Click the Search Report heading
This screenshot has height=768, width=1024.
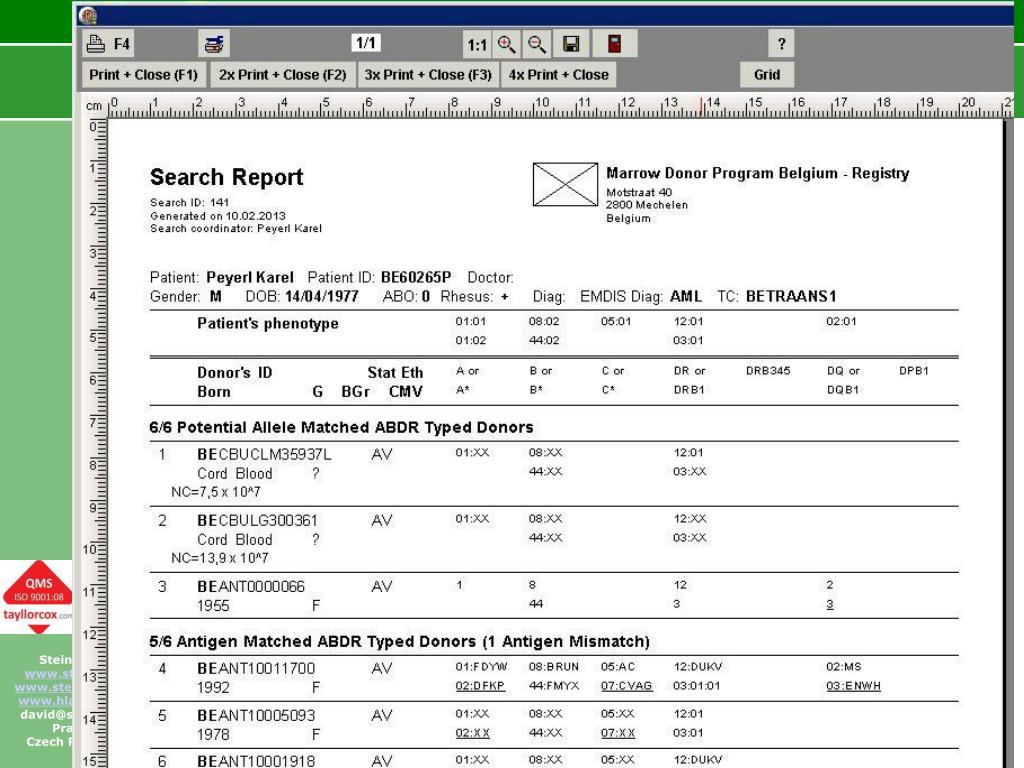point(227,177)
